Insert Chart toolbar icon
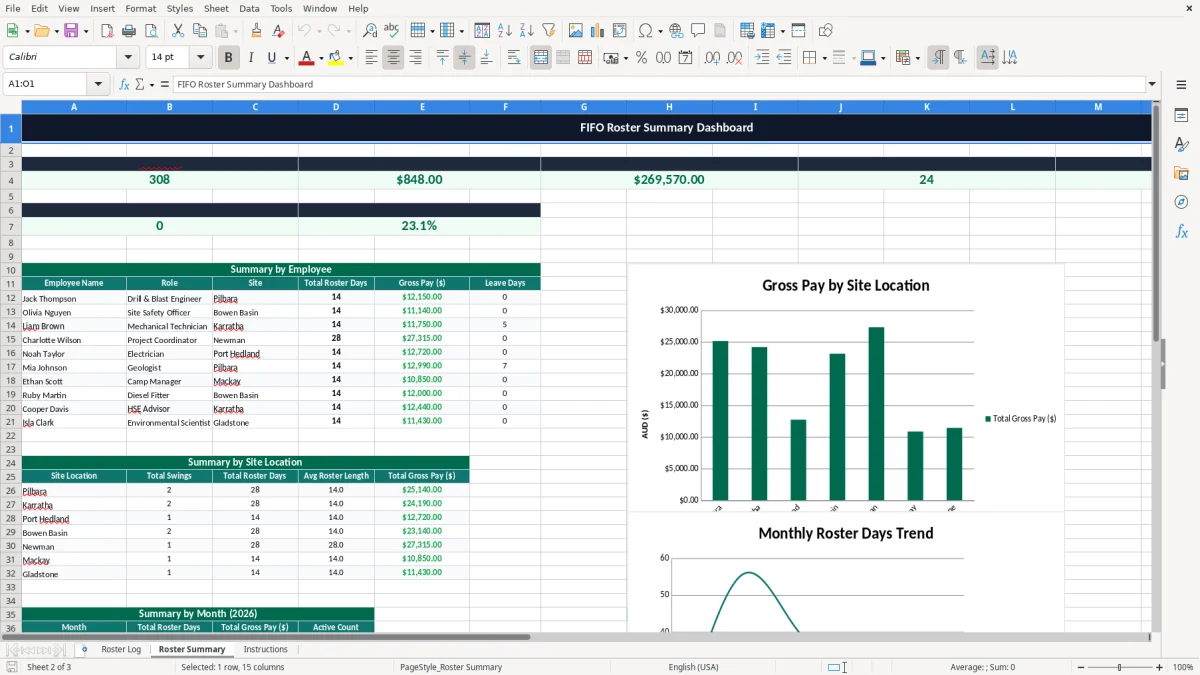Screen dimensions: 1200x675 point(598,31)
